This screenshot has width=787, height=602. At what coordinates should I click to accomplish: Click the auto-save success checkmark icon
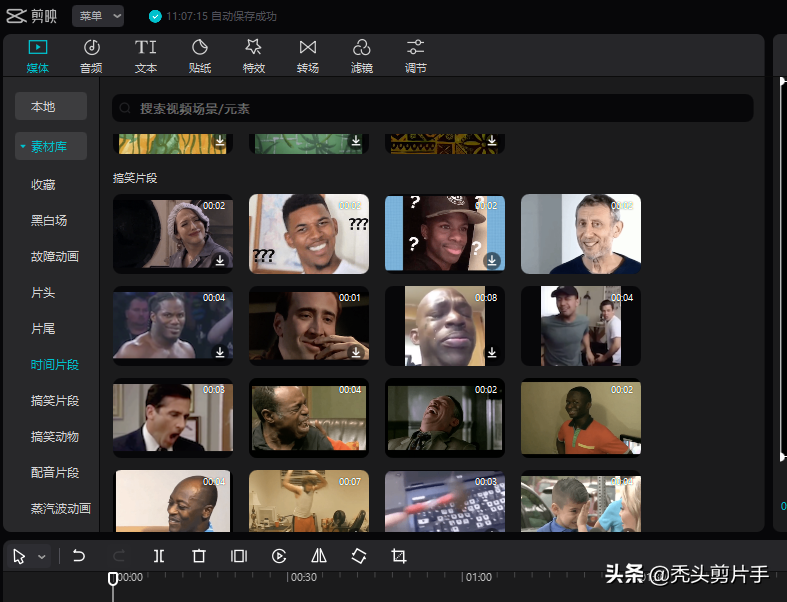tap(155, 17)
